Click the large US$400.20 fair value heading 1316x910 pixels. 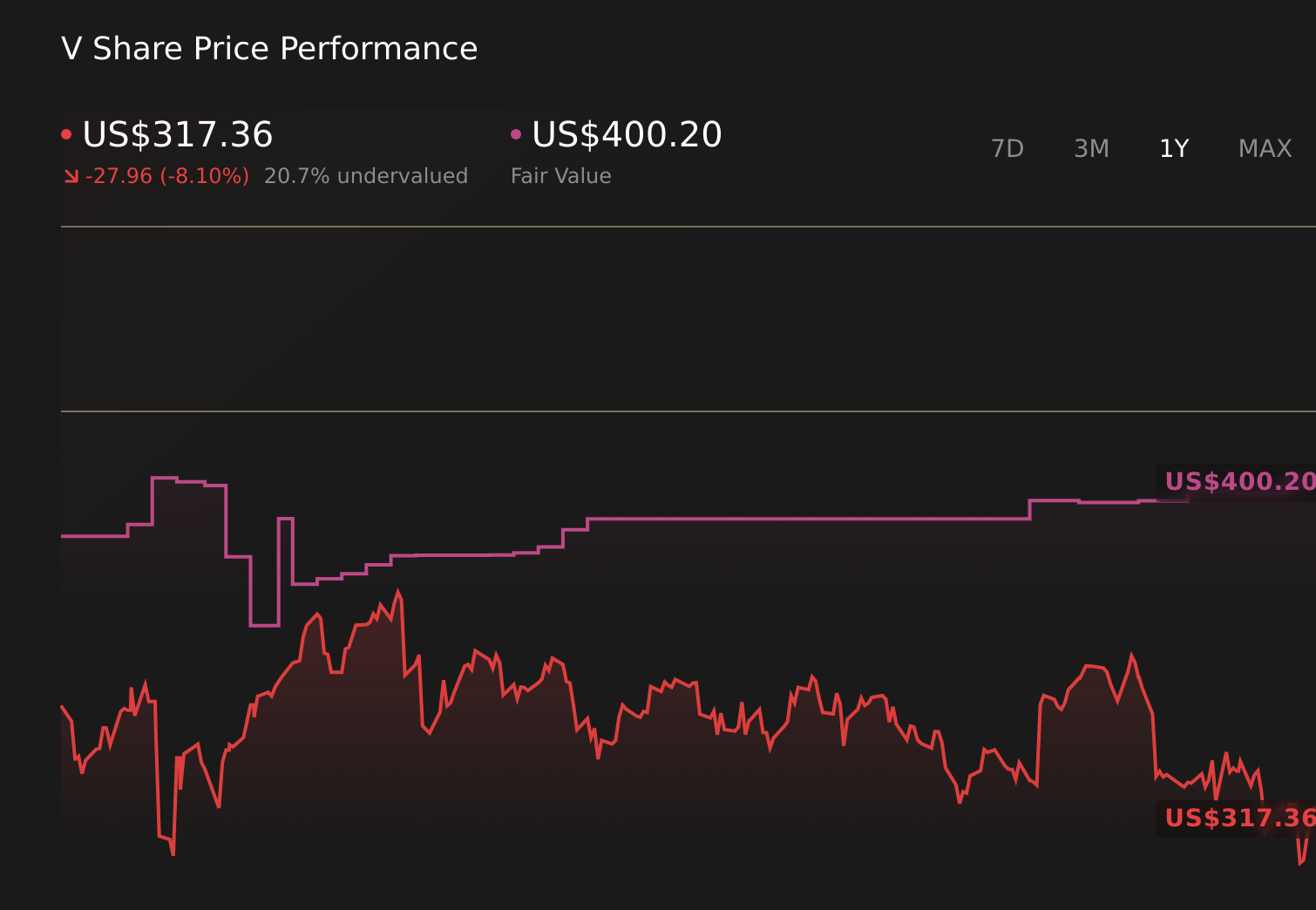627,135
